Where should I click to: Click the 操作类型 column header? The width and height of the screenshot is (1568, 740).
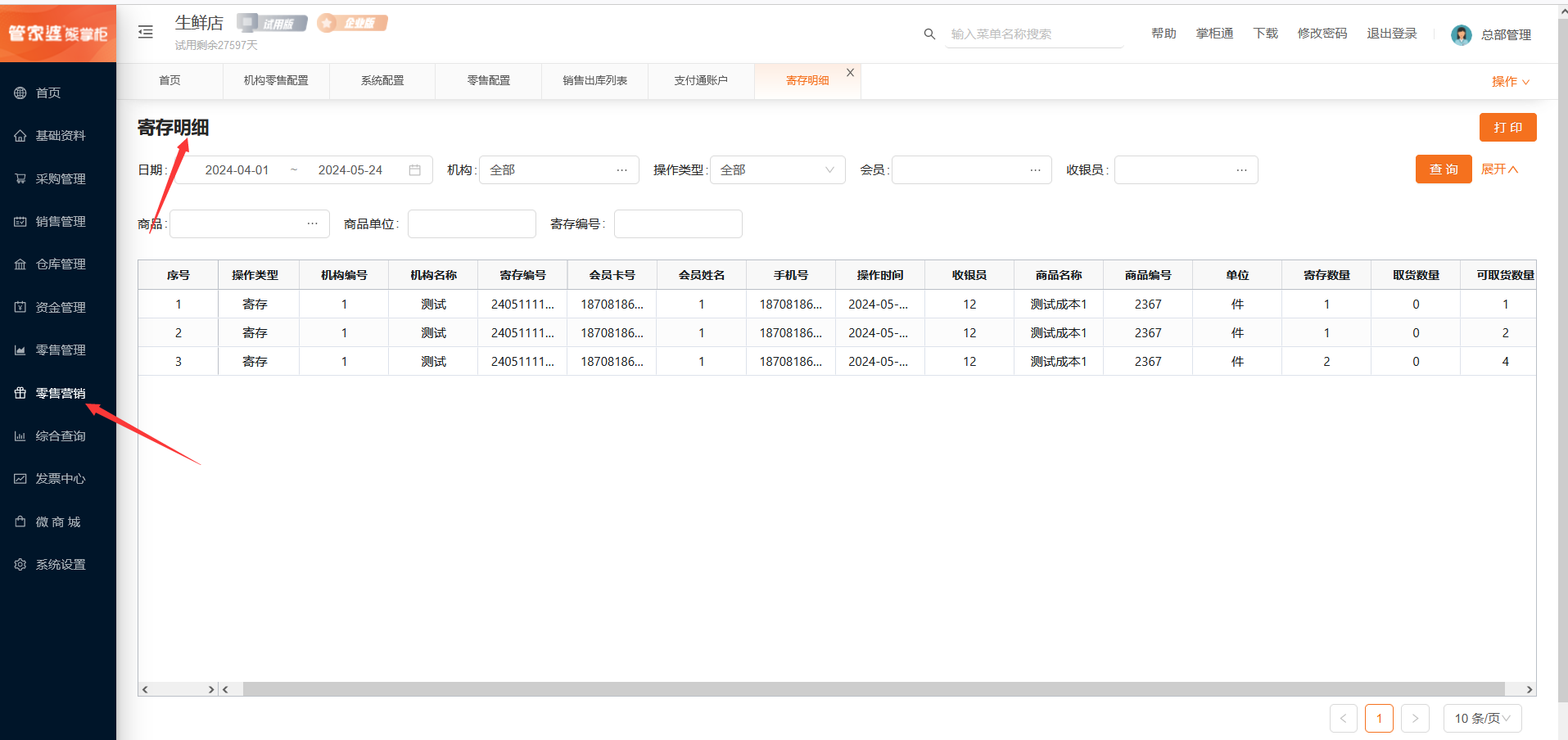[x=255, y=275]
